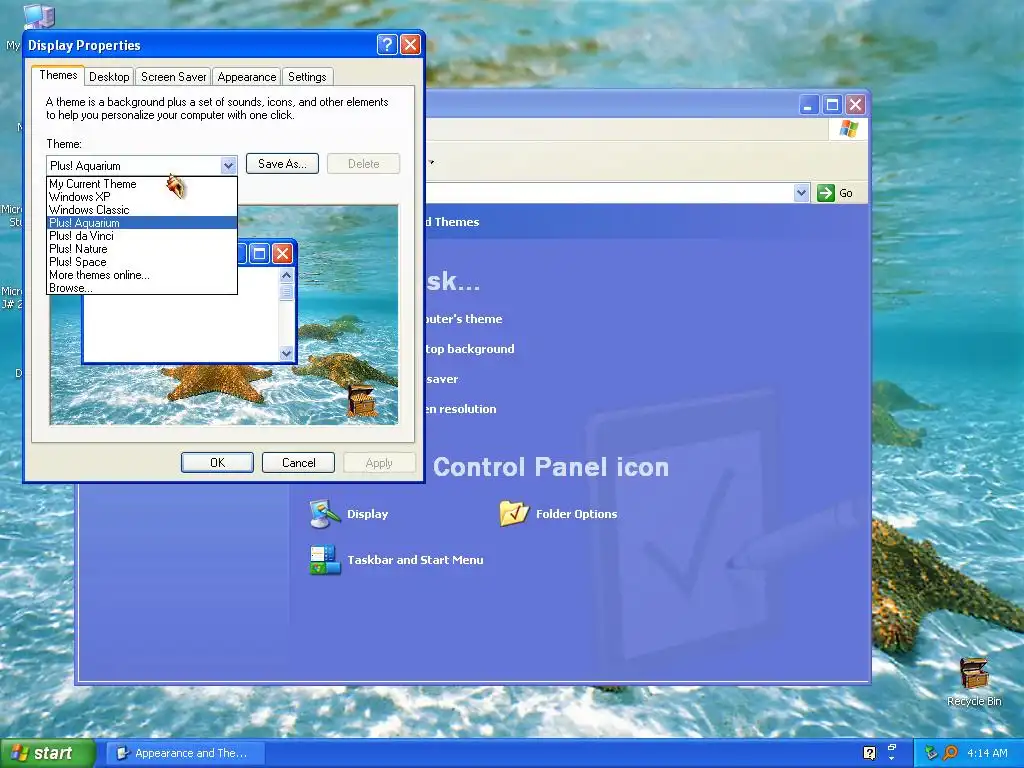Expand the address bar dropdown arrow
The image size is (1024, 768).
pos(801,193)
